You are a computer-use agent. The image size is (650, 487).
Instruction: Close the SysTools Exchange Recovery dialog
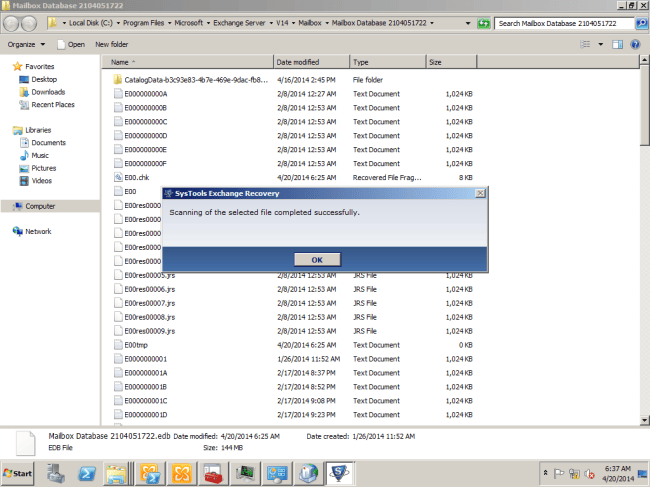[480, 193]
